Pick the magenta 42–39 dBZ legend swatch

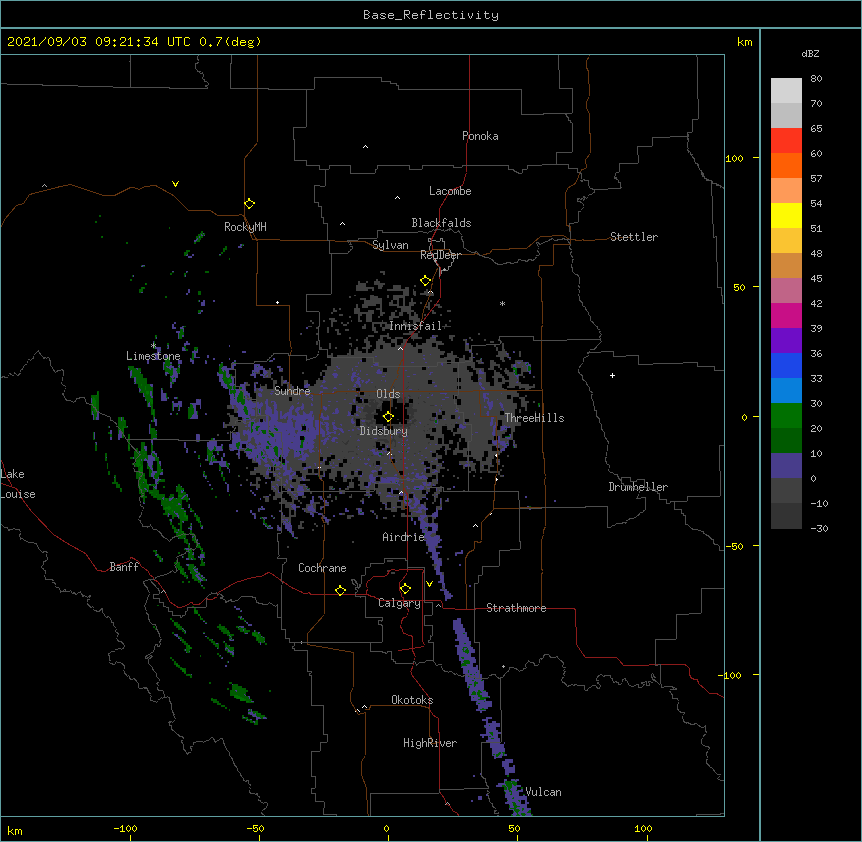click(x=786, y=315)
